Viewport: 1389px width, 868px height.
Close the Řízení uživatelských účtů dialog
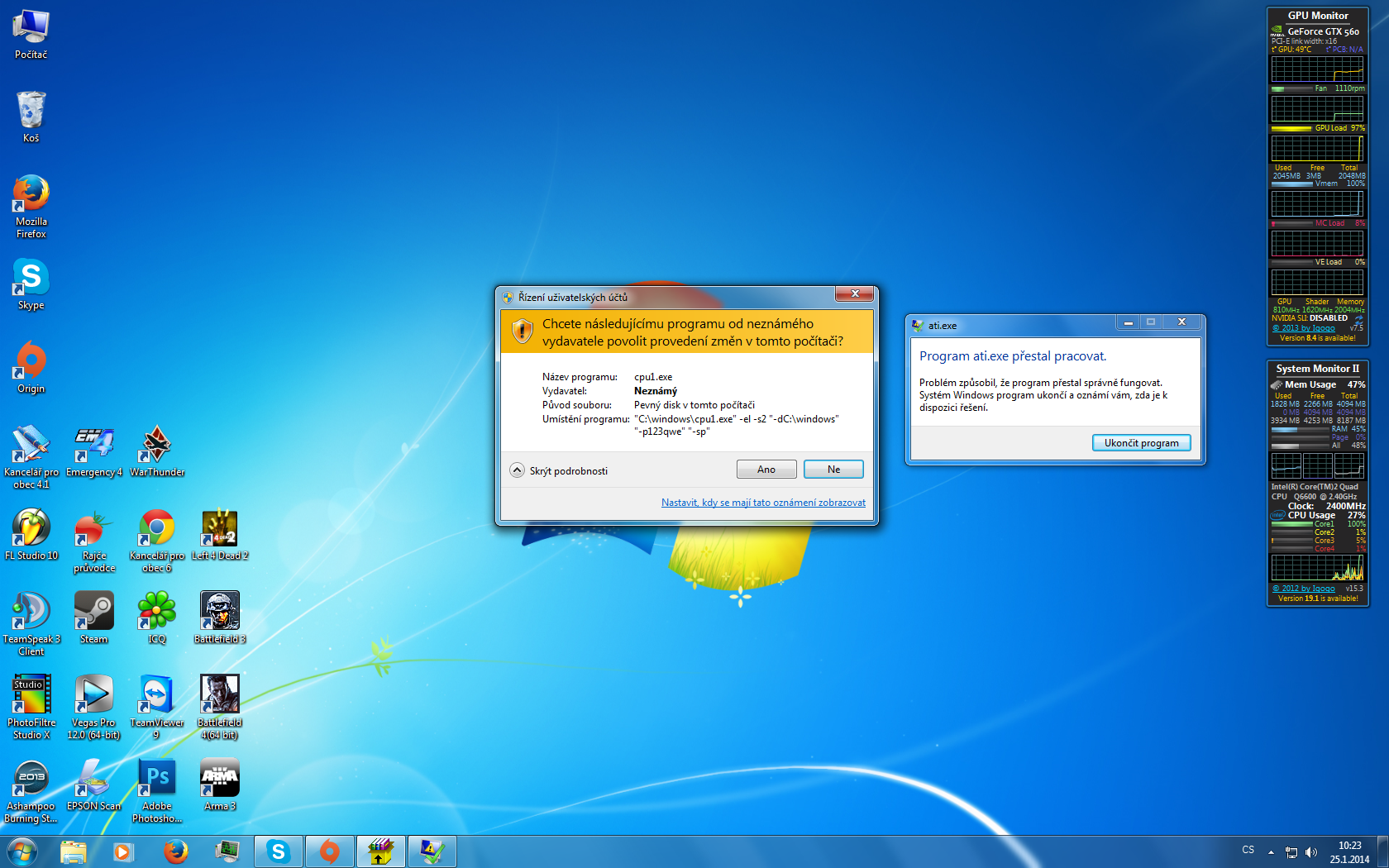[x=855, y=294]
